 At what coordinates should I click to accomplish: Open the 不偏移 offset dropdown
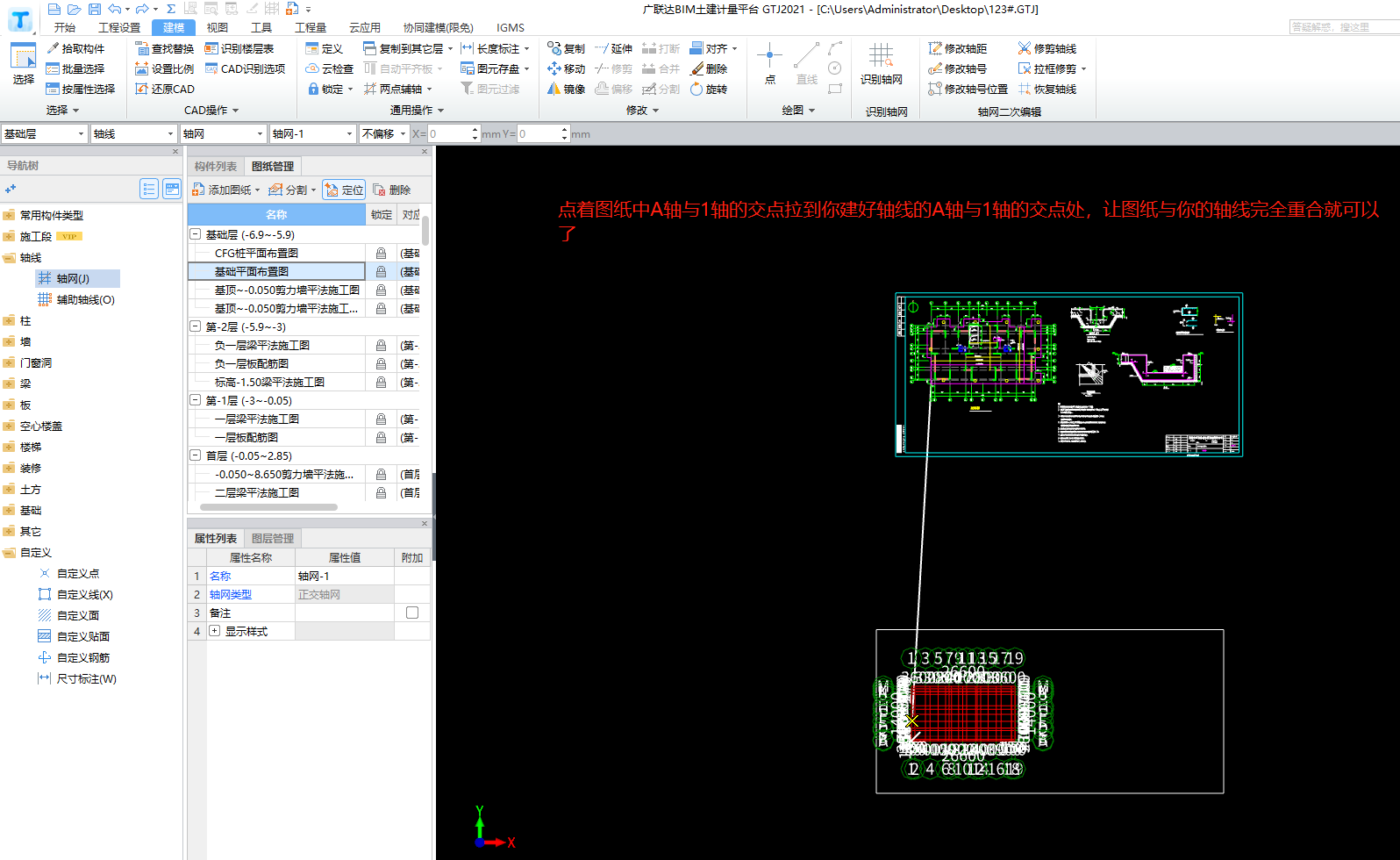click(x=384, y=133)
